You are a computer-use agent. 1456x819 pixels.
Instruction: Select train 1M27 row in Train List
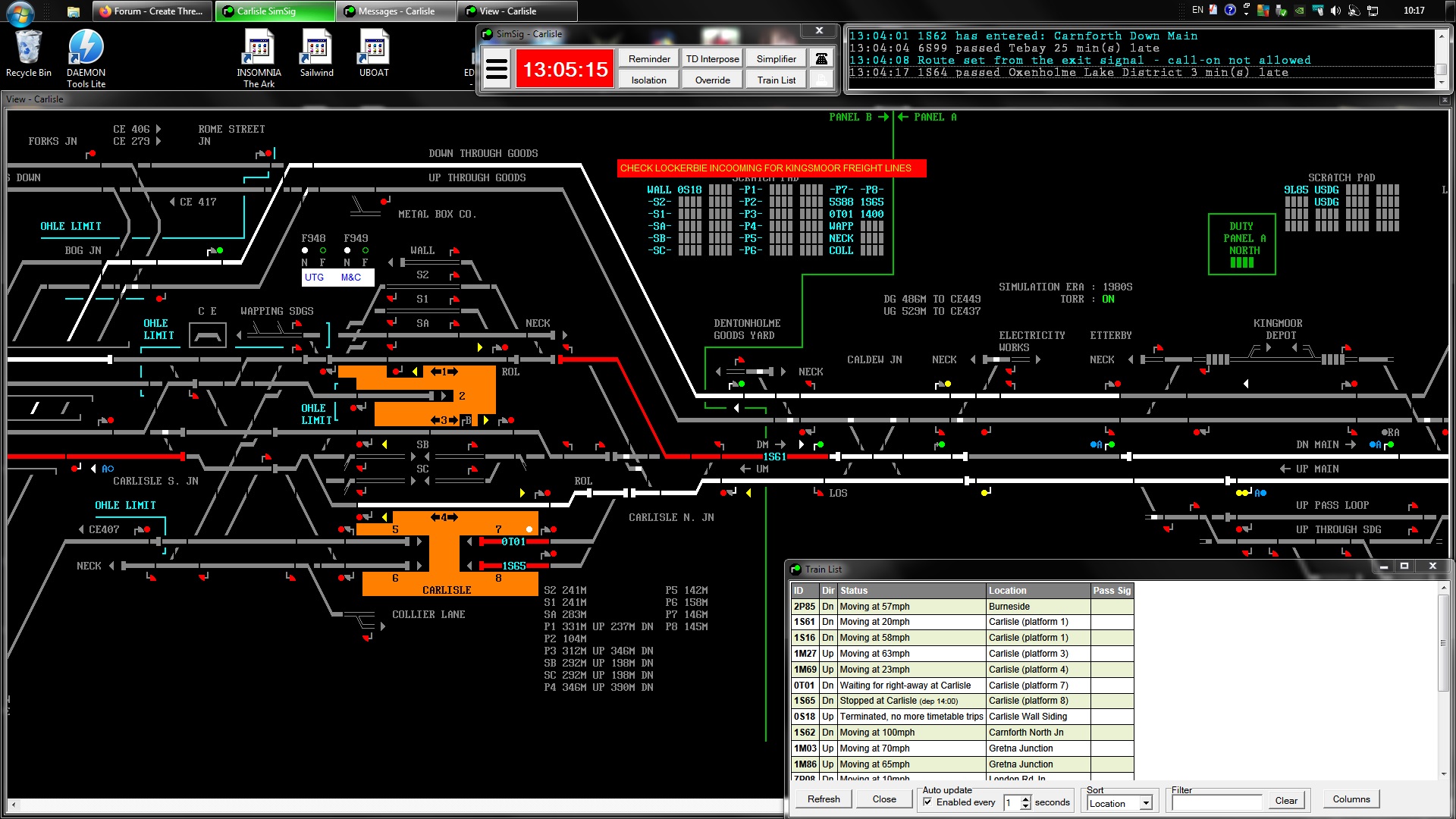[962, 654]
